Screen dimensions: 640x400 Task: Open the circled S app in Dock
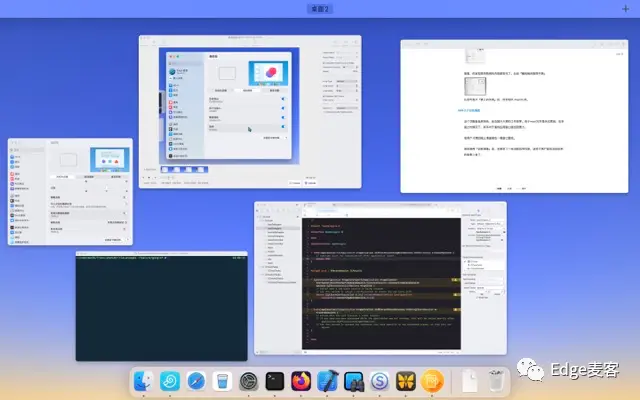tap(380, 381)
